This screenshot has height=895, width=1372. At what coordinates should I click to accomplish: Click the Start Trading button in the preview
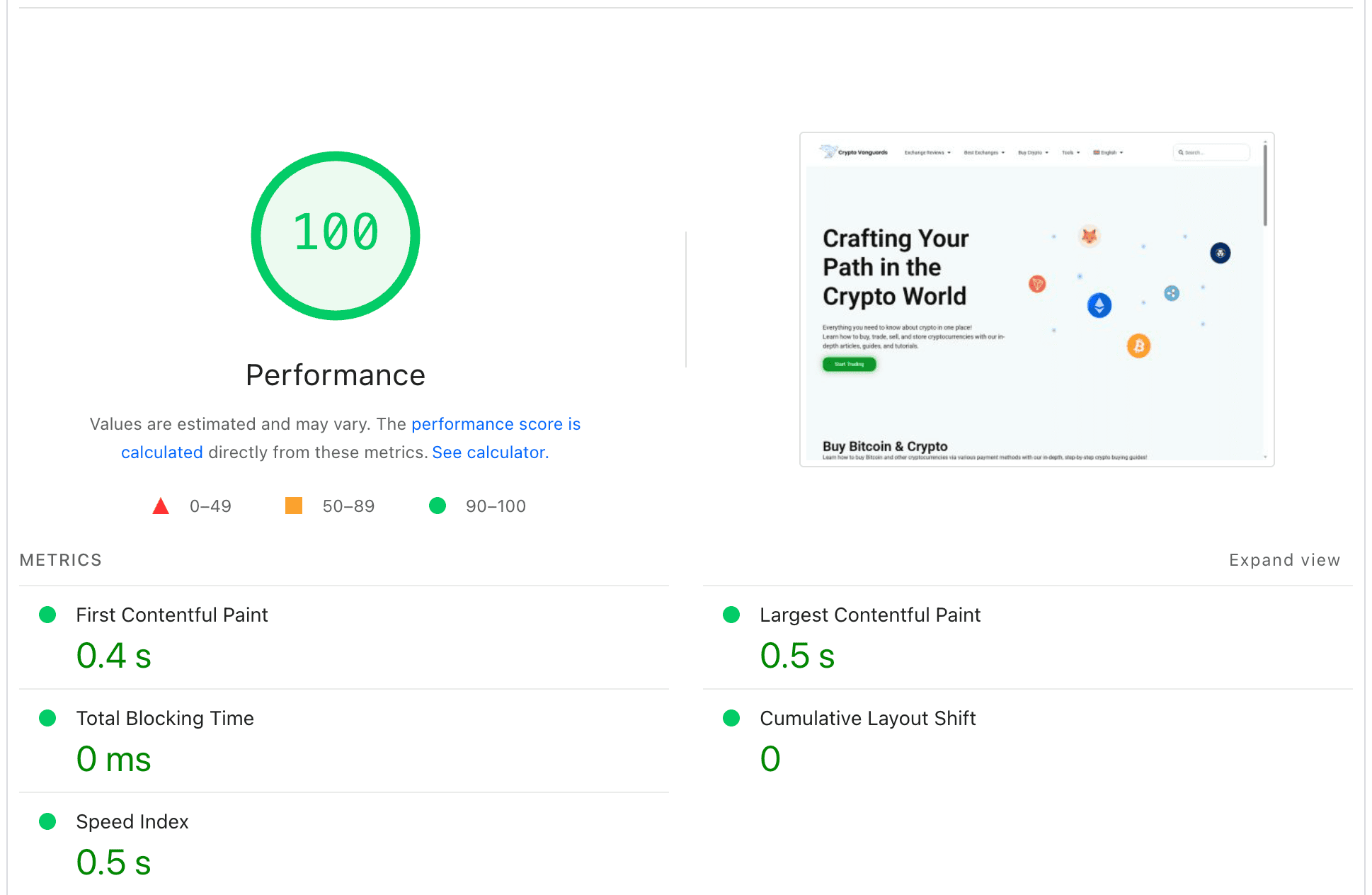click(x=849, y=364)
